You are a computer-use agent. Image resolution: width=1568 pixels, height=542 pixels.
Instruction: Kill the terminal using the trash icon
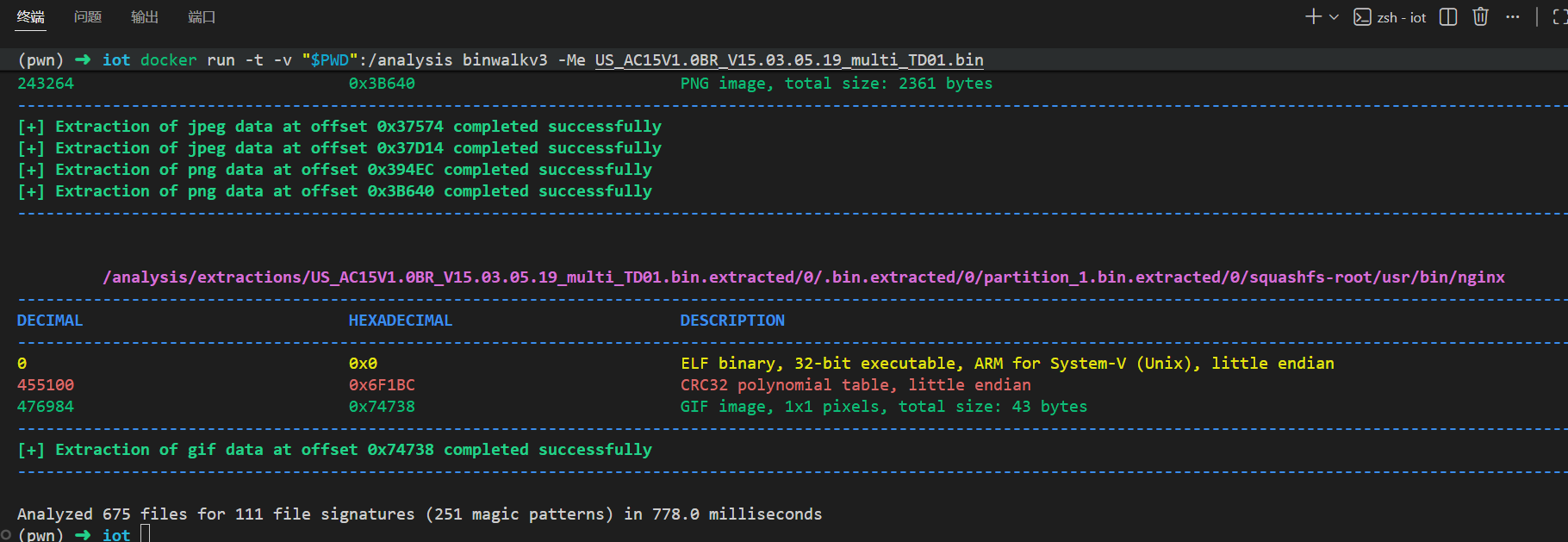point(1480,16)
